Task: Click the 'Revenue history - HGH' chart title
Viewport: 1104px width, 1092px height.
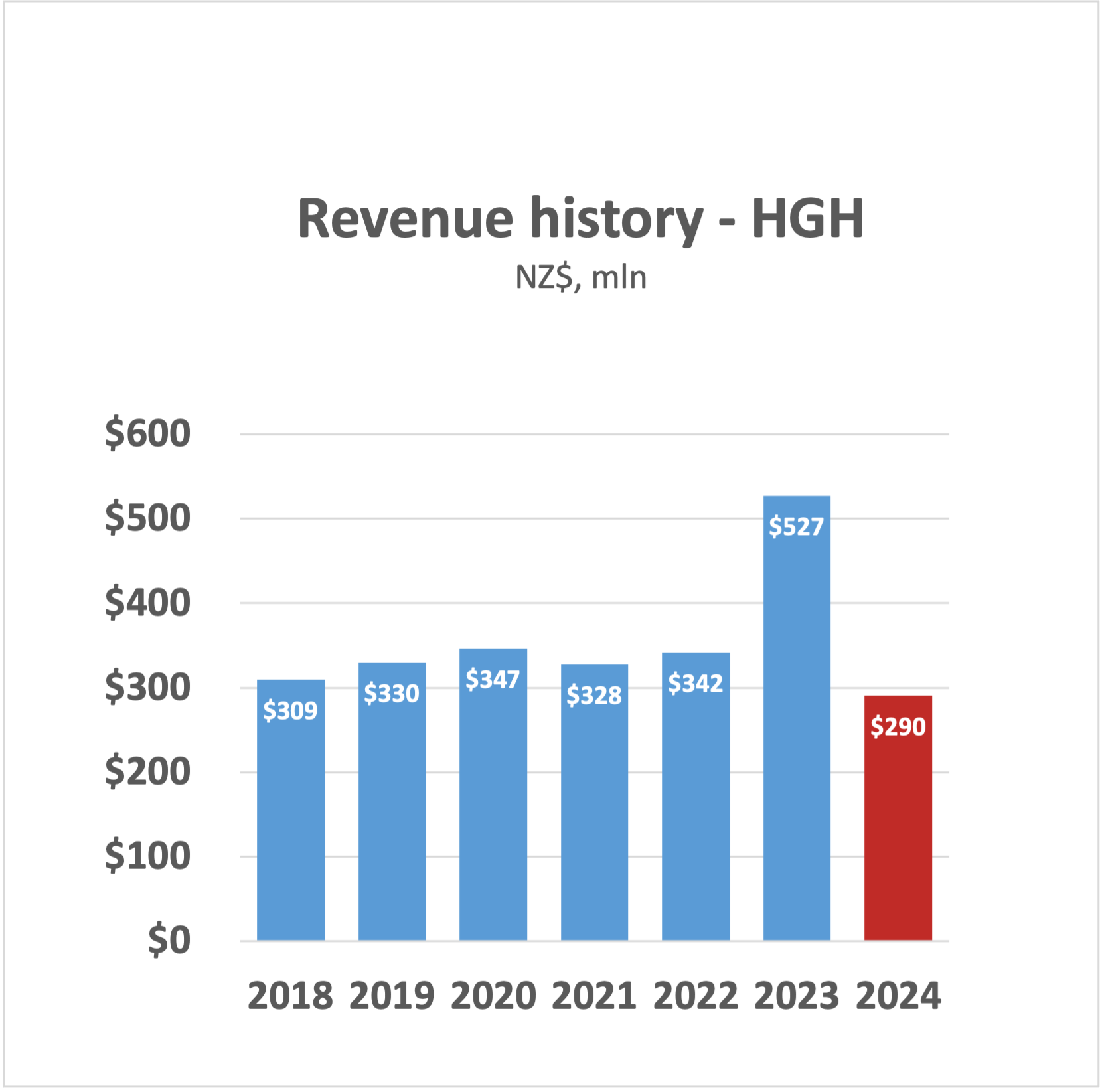Action: pos(580,219)
